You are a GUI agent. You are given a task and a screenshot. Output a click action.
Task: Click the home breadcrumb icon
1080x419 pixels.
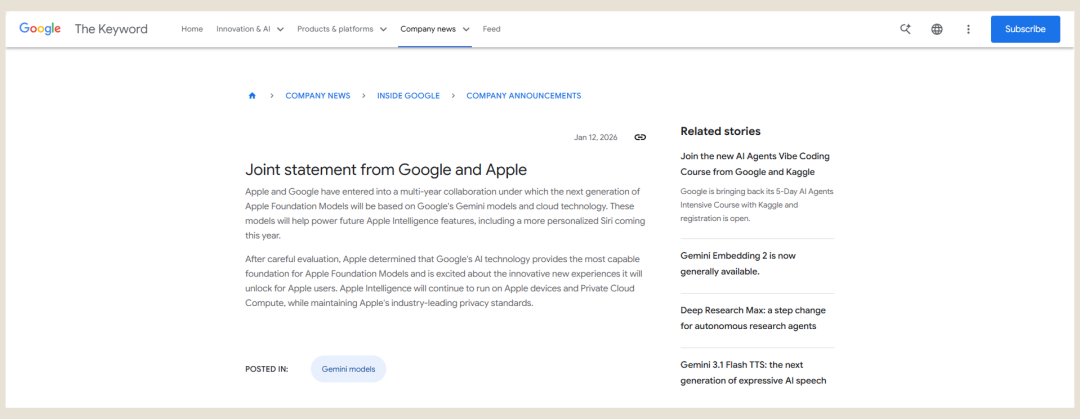[x=252, y=96]
